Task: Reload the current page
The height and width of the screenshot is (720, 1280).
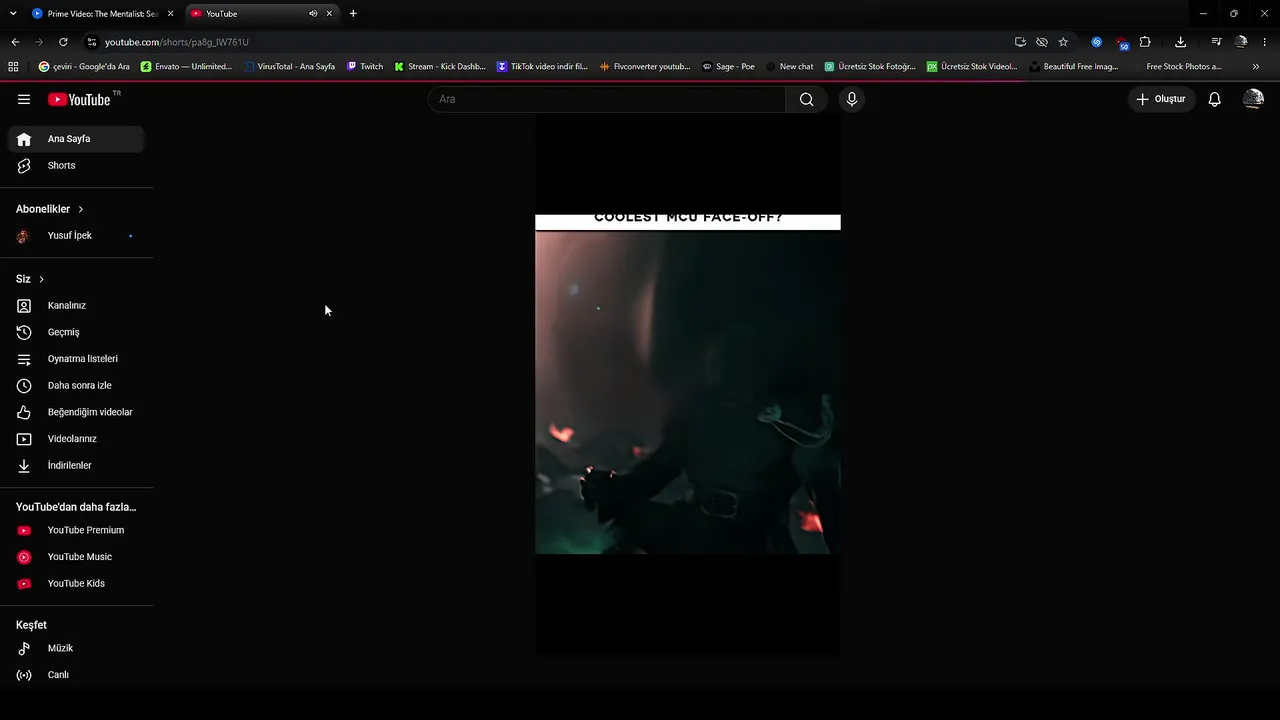Action: tap(63, 42)
